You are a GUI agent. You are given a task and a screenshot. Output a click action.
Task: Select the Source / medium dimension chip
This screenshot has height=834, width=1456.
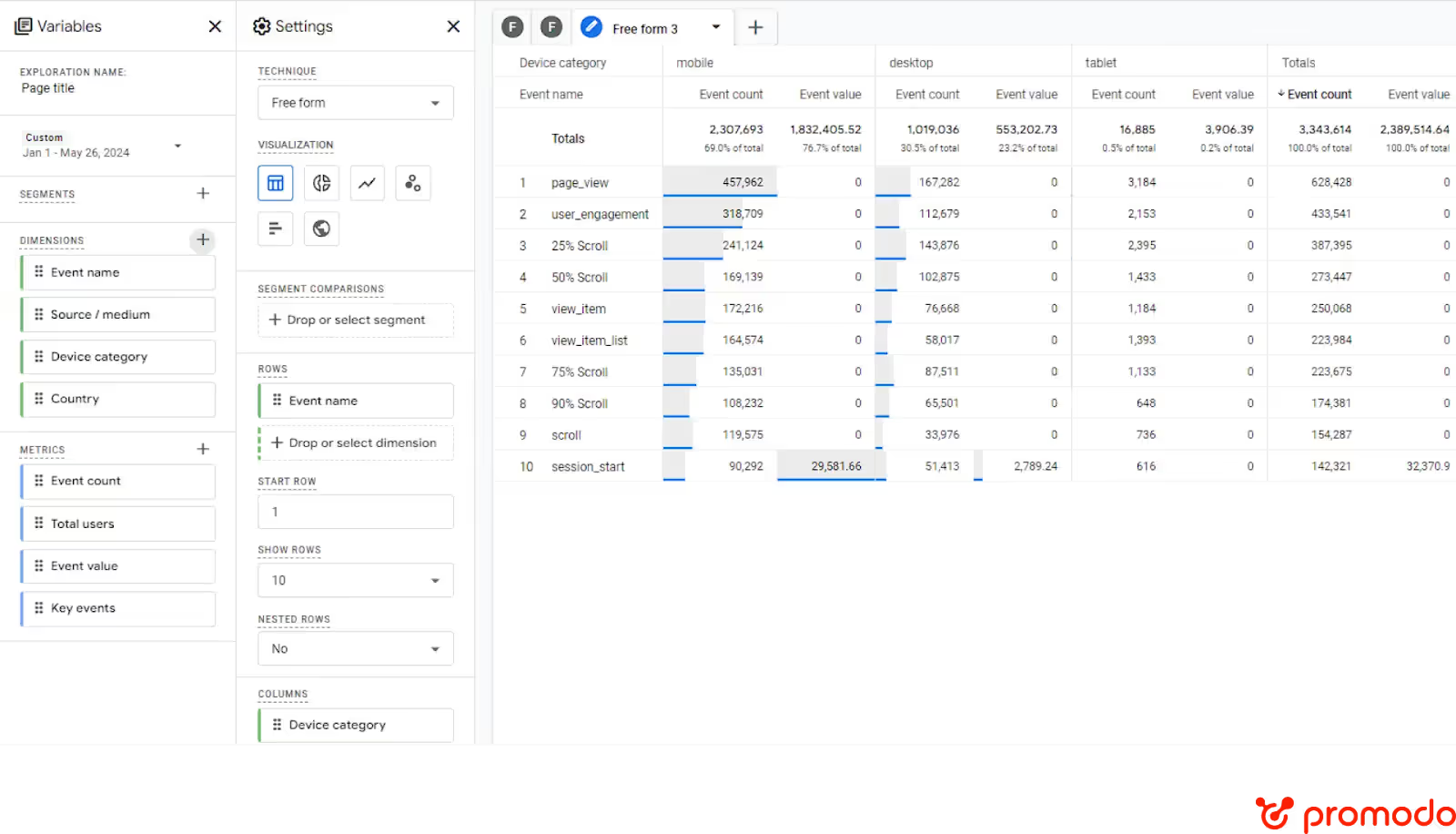(117, 314)
